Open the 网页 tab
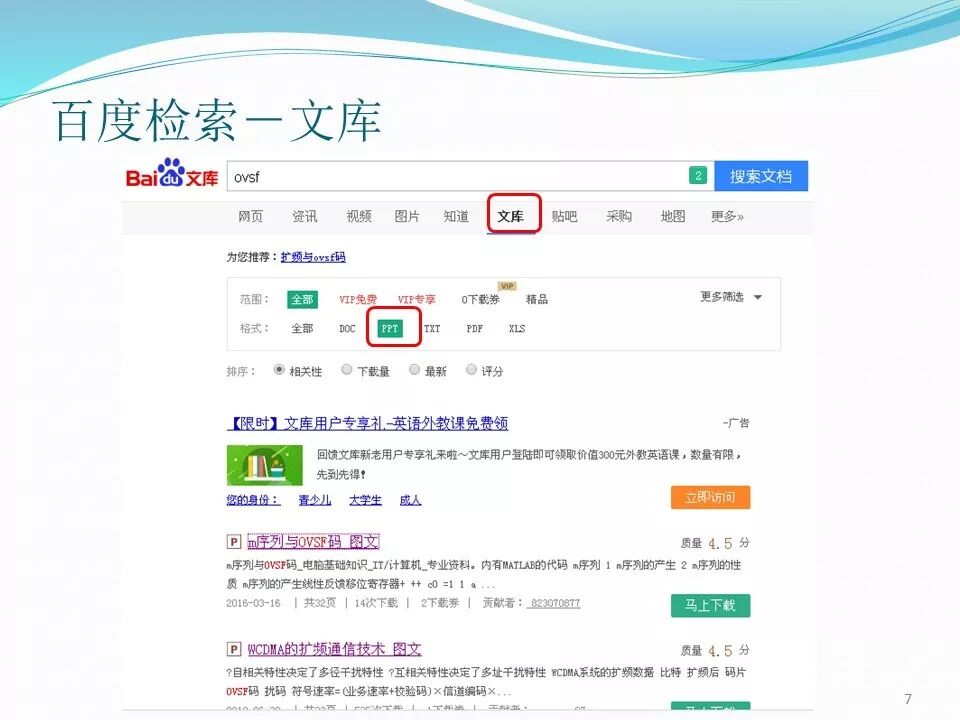Viewport: 960px width, 720px height. (x=250, y=216)
